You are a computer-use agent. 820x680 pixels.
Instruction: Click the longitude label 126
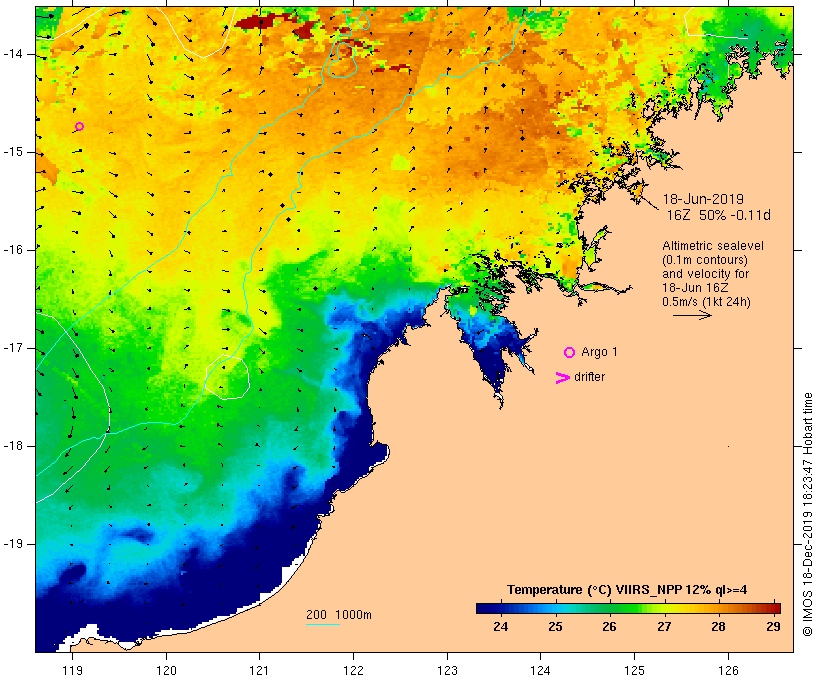point(728,670)
